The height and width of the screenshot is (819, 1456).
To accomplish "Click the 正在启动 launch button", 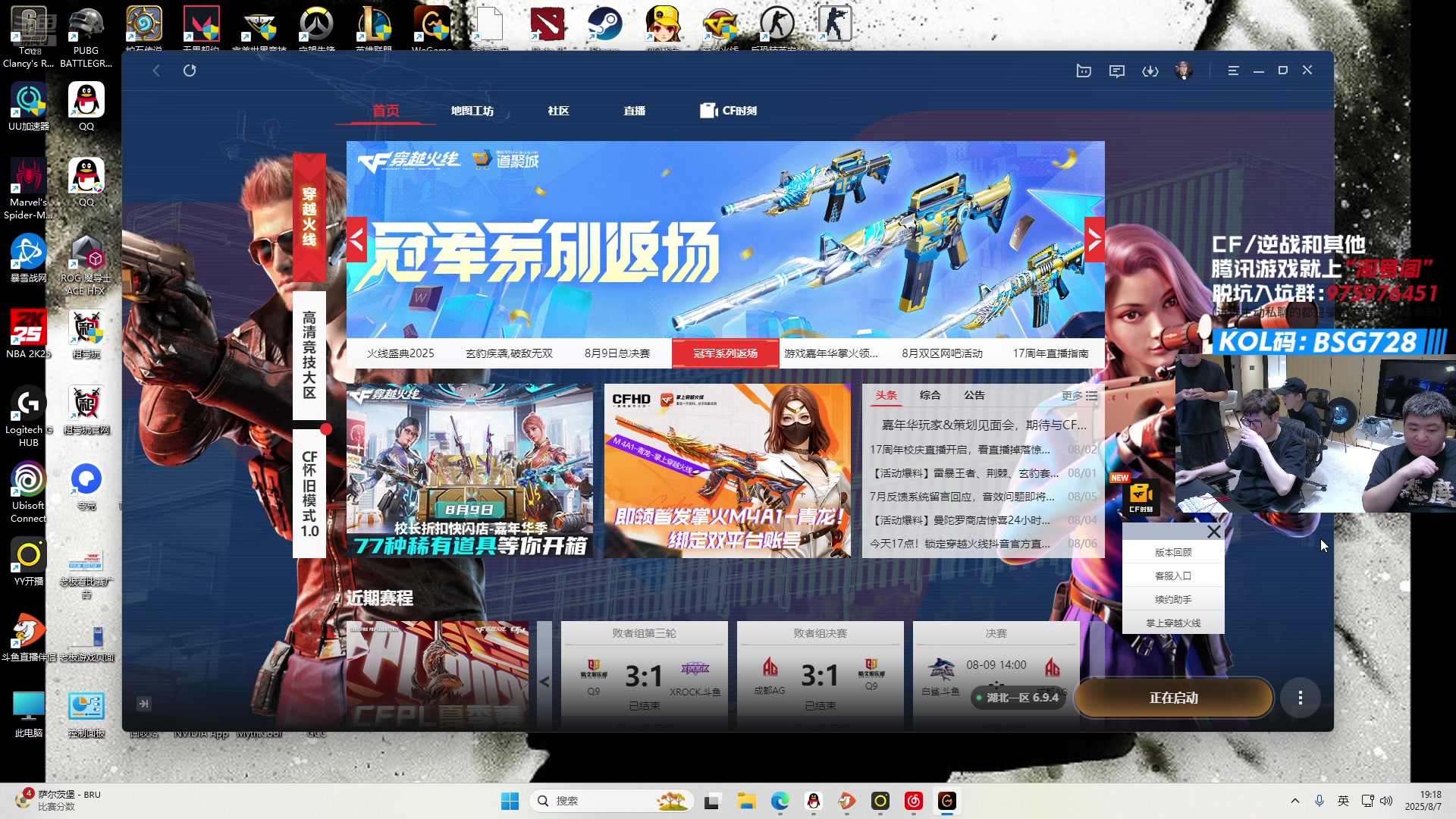I will click(x=1173, y=698).
